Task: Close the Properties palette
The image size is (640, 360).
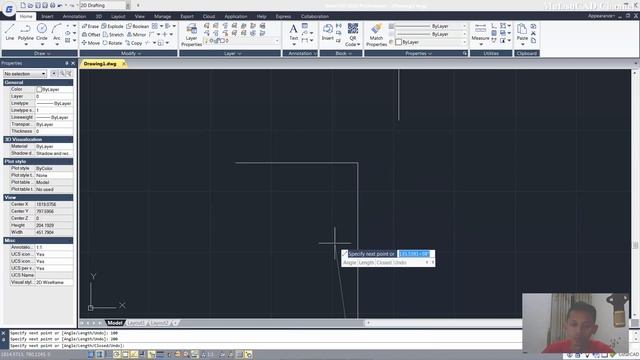Action: point(73,63)
